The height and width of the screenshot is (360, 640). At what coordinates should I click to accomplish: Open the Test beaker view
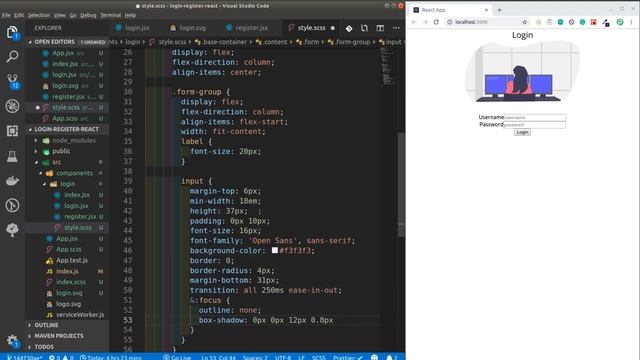[x=12, y=156]
